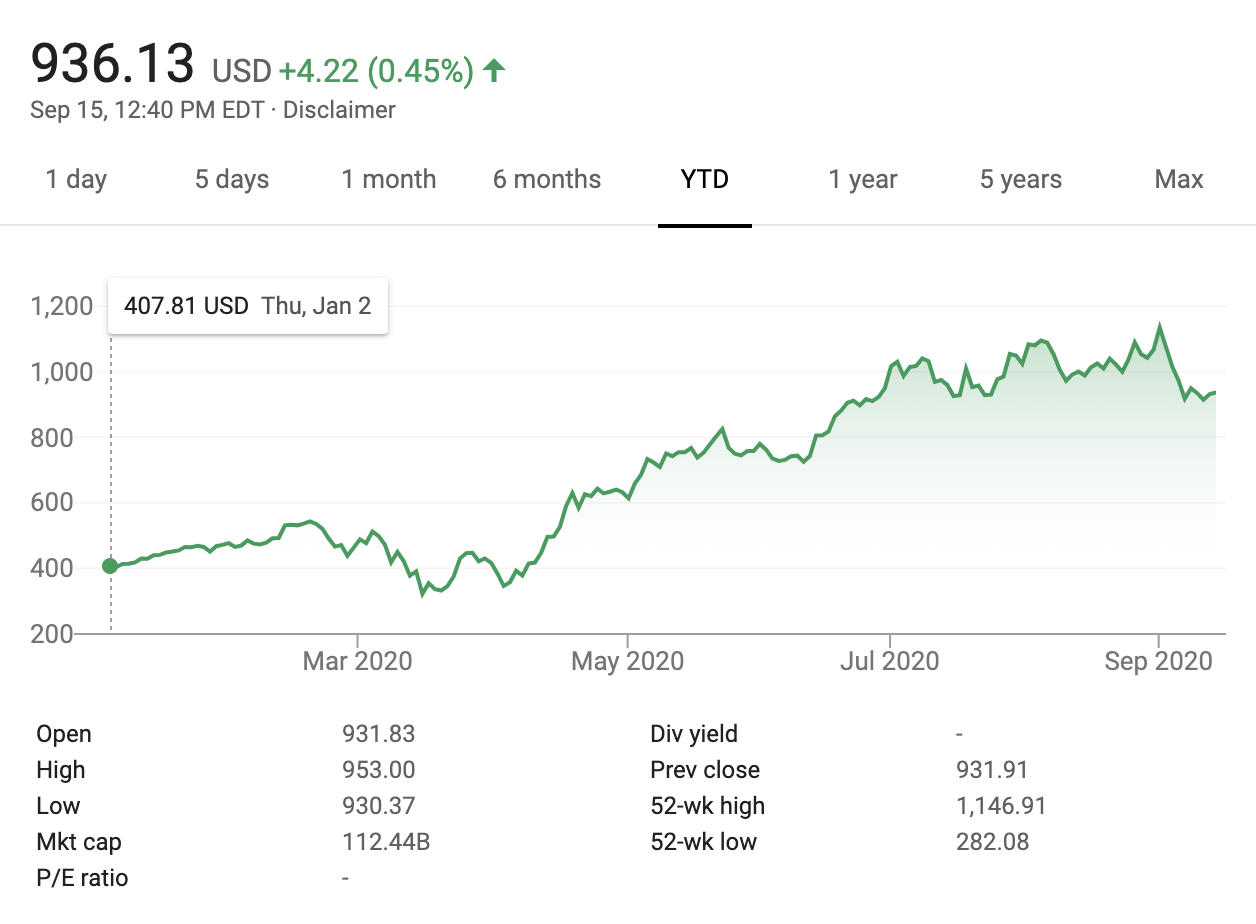The image size is (1256, 924).
Task: Click the Prev close value 931.91
Action: tap(992, 770)
